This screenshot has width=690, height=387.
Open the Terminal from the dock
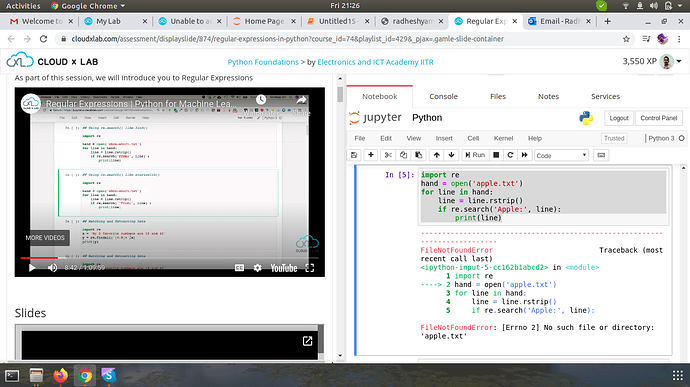pyautogui.click(x=12, y=376)
